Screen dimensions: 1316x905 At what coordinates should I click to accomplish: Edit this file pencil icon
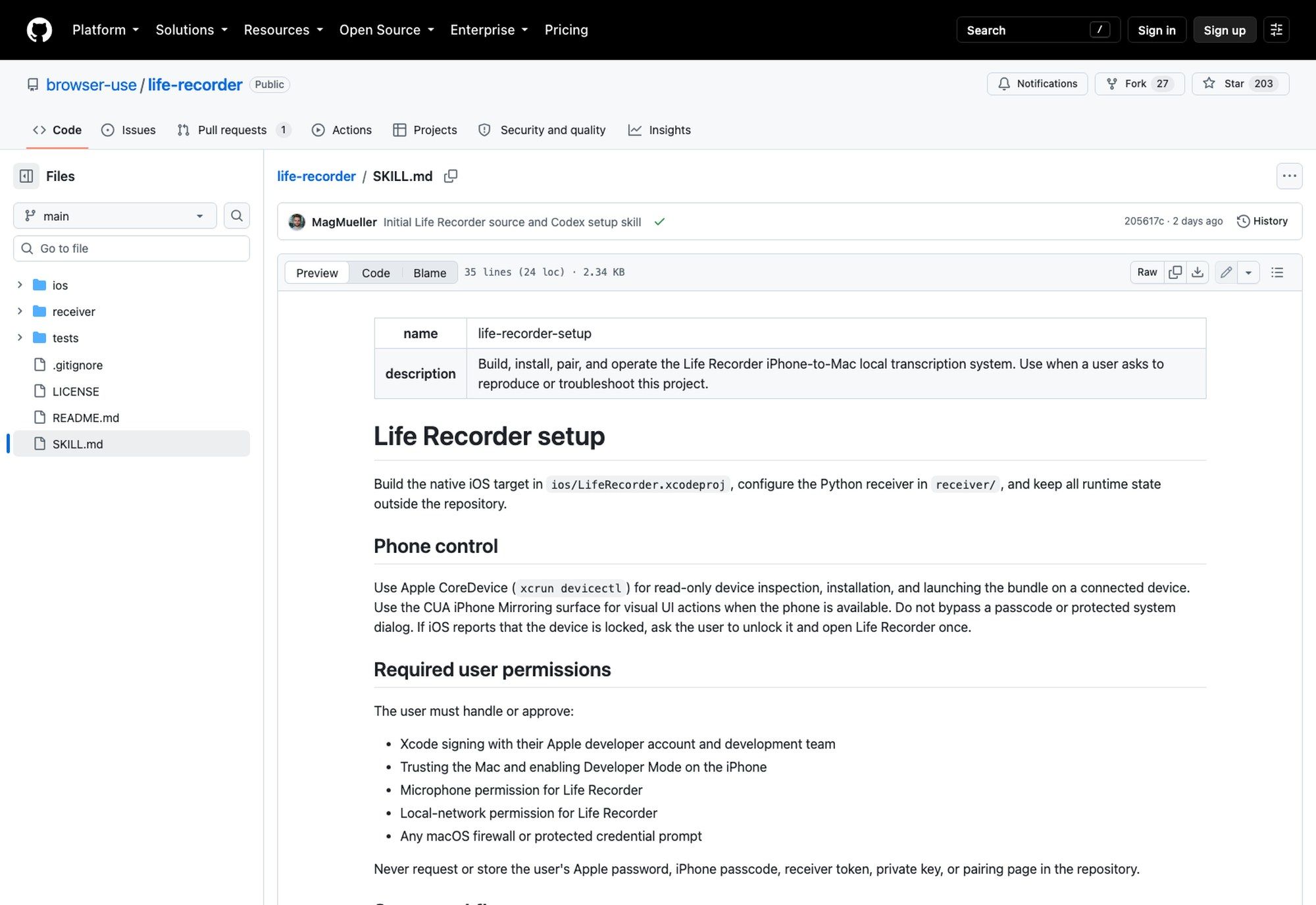(1226, 272)
